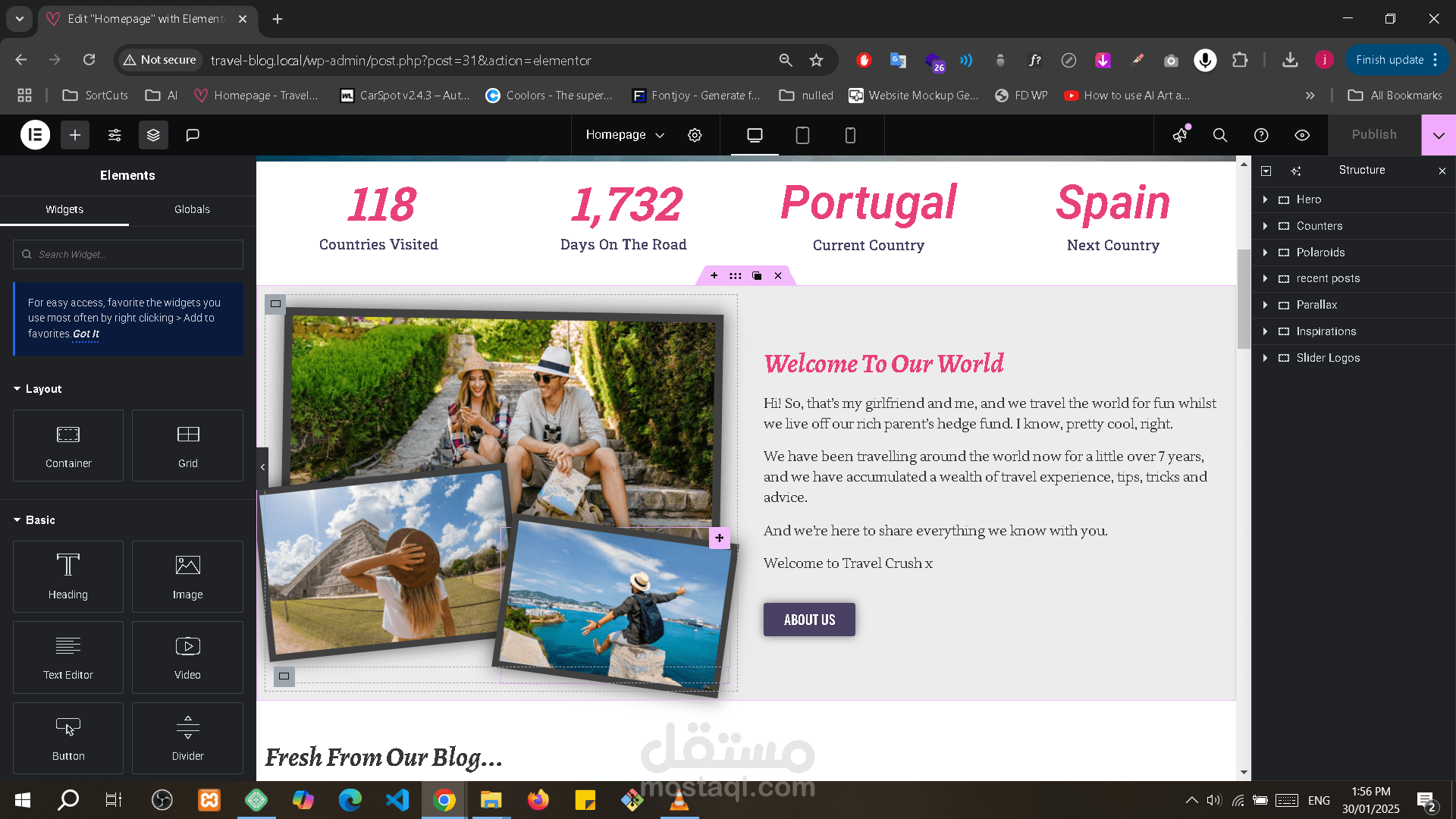Select the Widgets tab
This screenshot has height=819, width=1456.
click(64, 209)
